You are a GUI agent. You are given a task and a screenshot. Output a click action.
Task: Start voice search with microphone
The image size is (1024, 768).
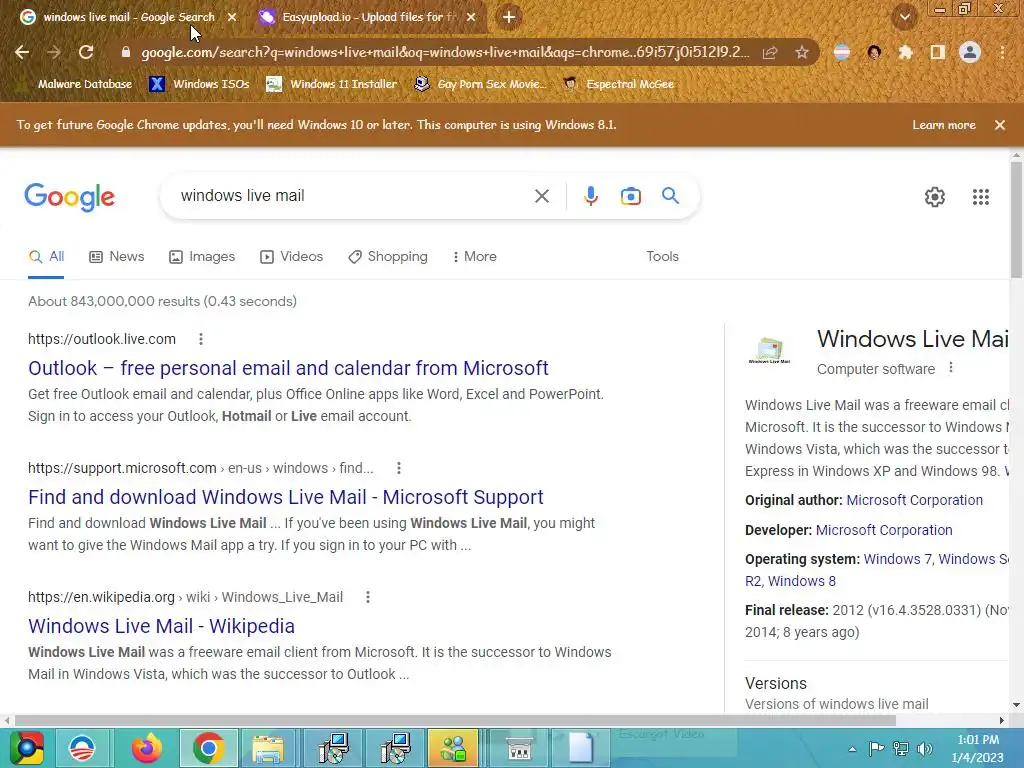click(590, 196)
